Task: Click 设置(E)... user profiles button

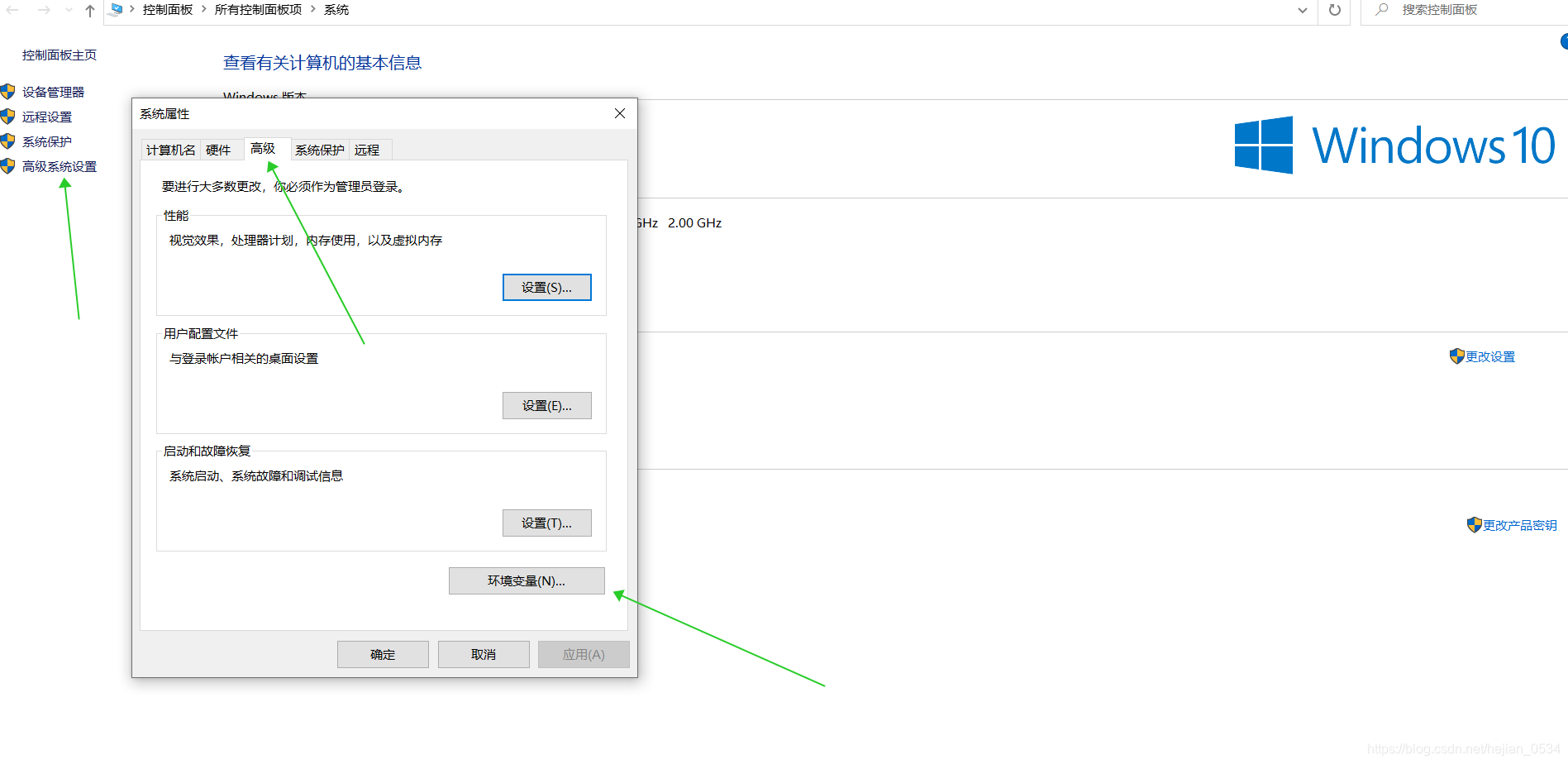Action: click(x=547, y=406)
